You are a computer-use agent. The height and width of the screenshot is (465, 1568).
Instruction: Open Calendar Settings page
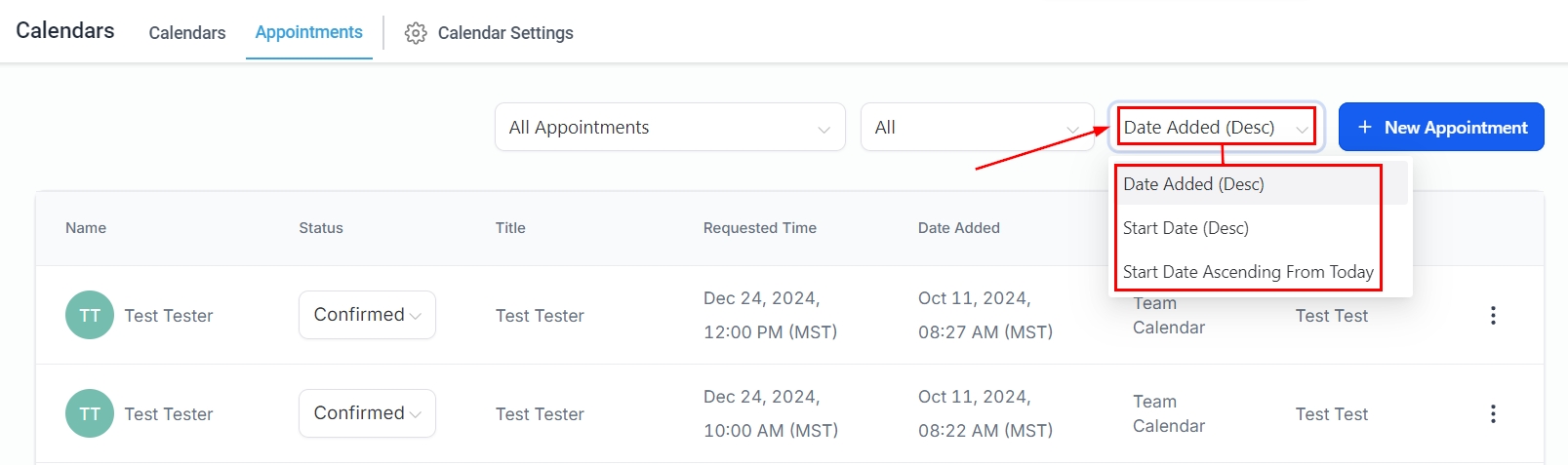point(504,33)
